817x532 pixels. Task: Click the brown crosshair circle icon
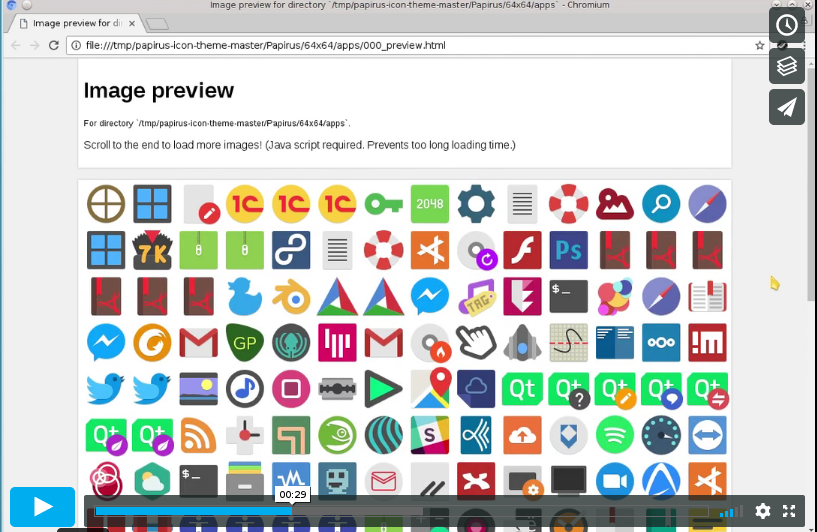pos(106,204)
